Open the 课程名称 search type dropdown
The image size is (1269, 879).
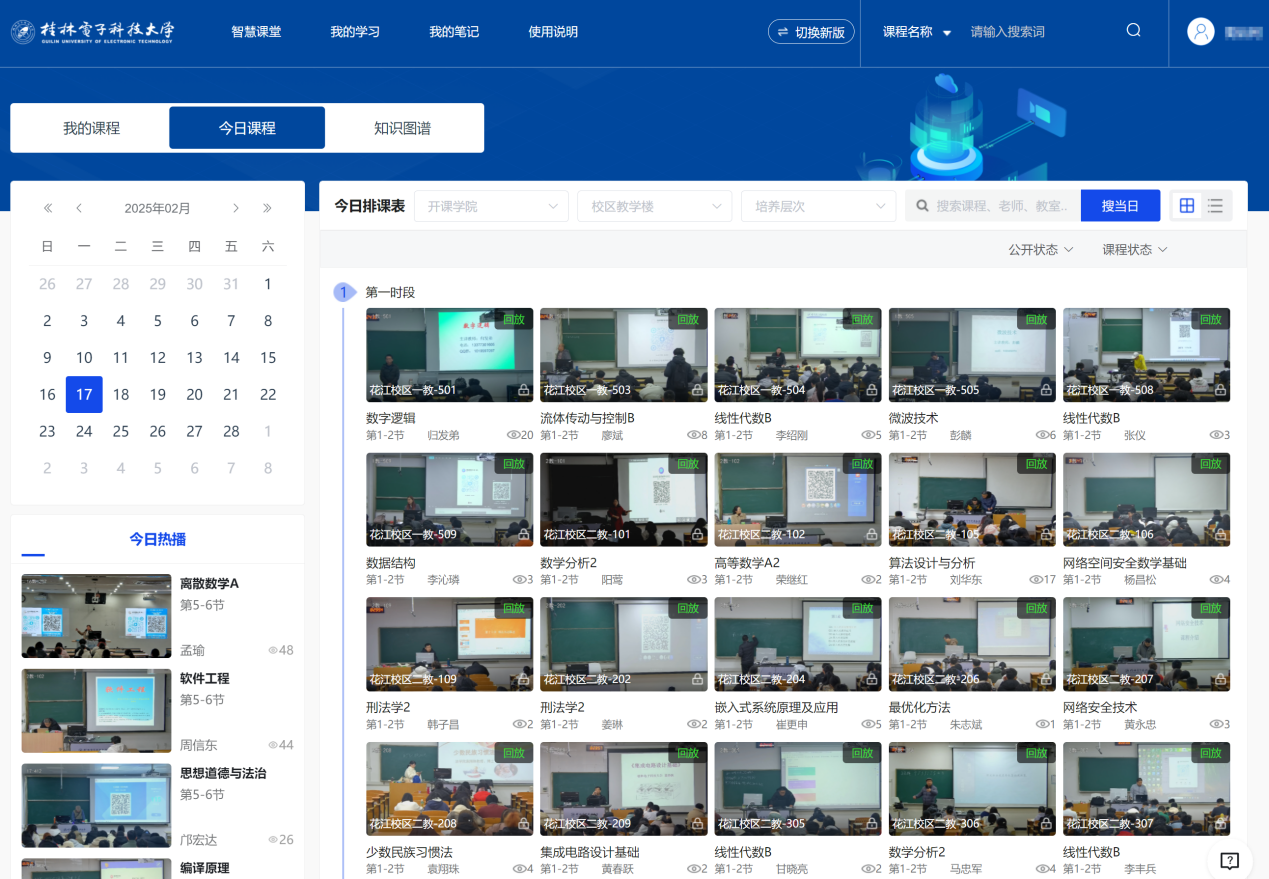(917, 32)
